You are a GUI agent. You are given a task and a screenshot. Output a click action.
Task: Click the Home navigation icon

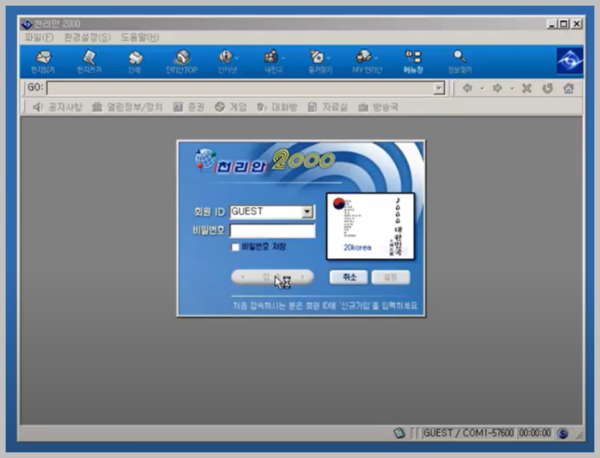(569, 88)
